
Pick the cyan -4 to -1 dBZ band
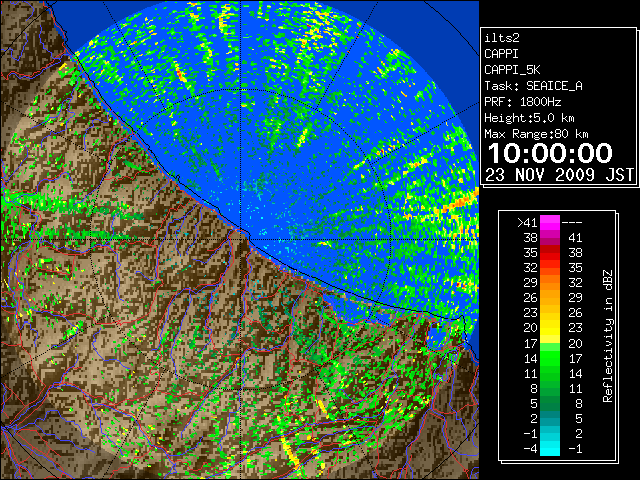pyautogui.click(x=550, y=448)
